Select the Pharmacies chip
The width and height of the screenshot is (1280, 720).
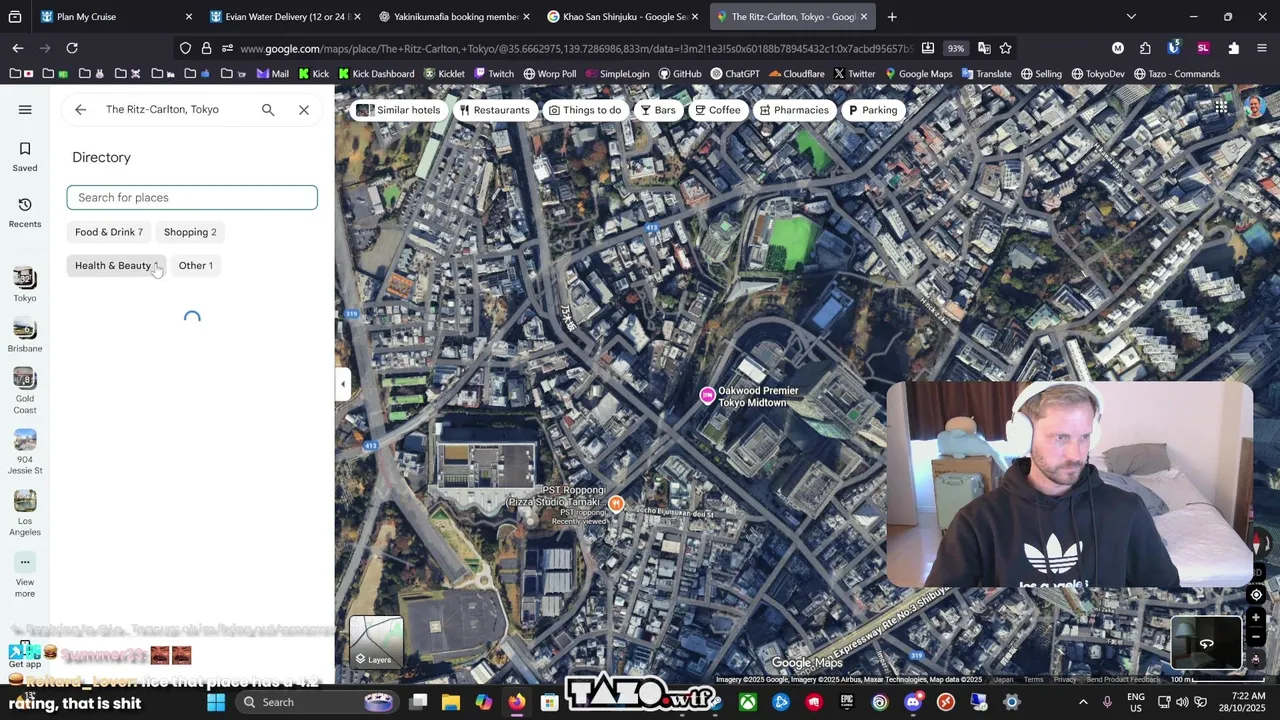point(793,110)
